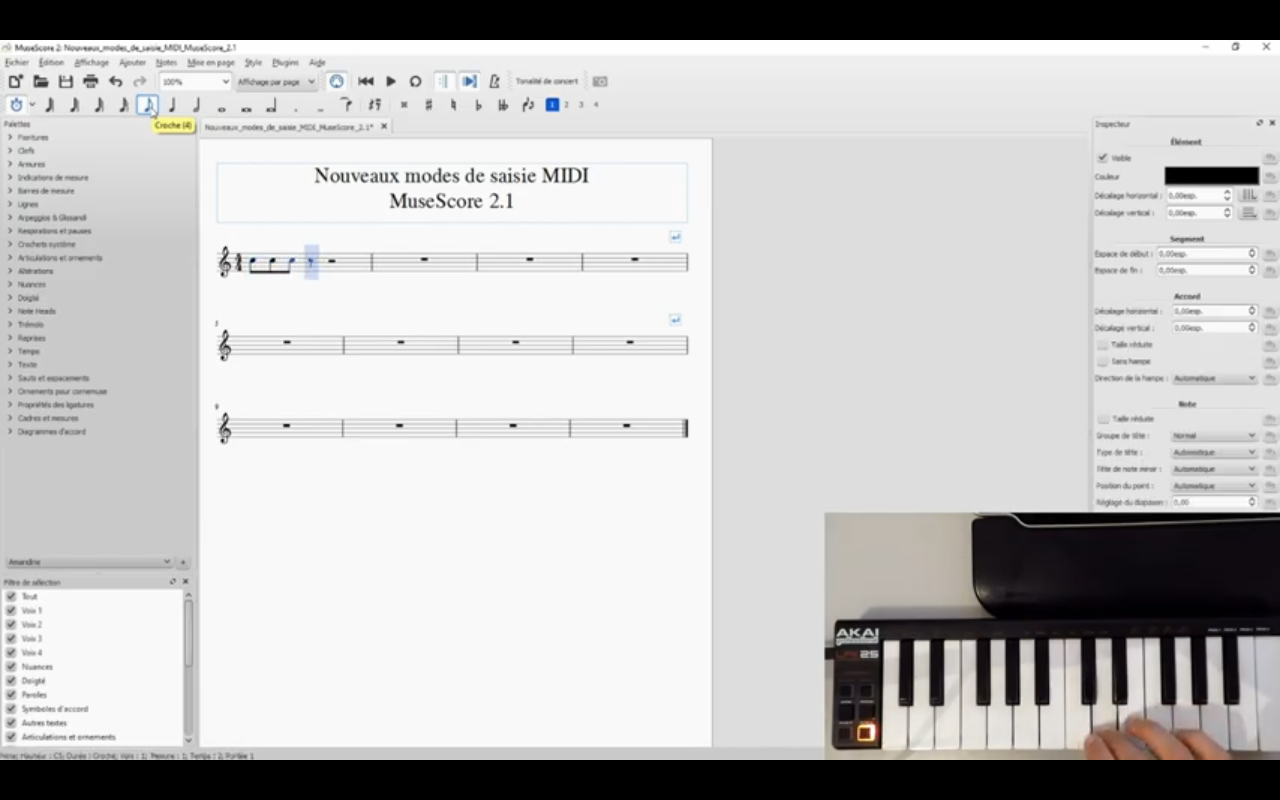
Task: Toggle loop playback icon
Action: coord(416,81)
